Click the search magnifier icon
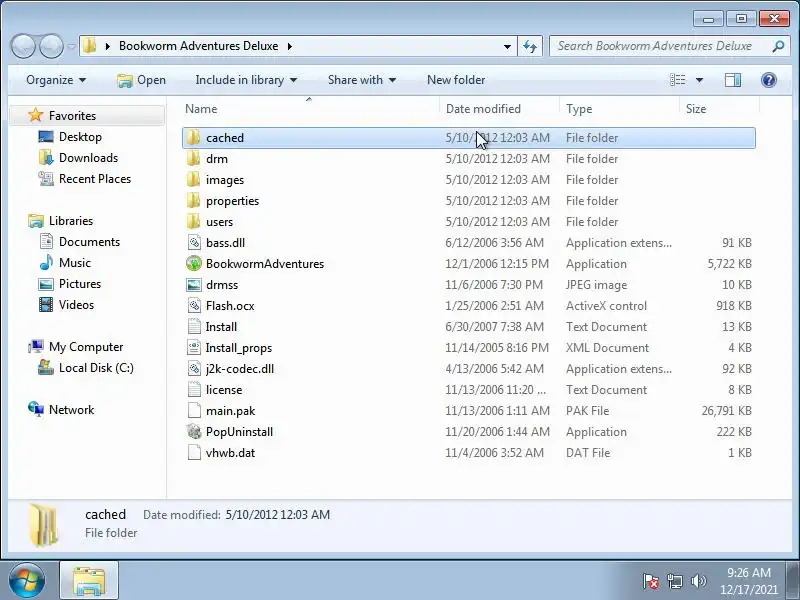 778,46
